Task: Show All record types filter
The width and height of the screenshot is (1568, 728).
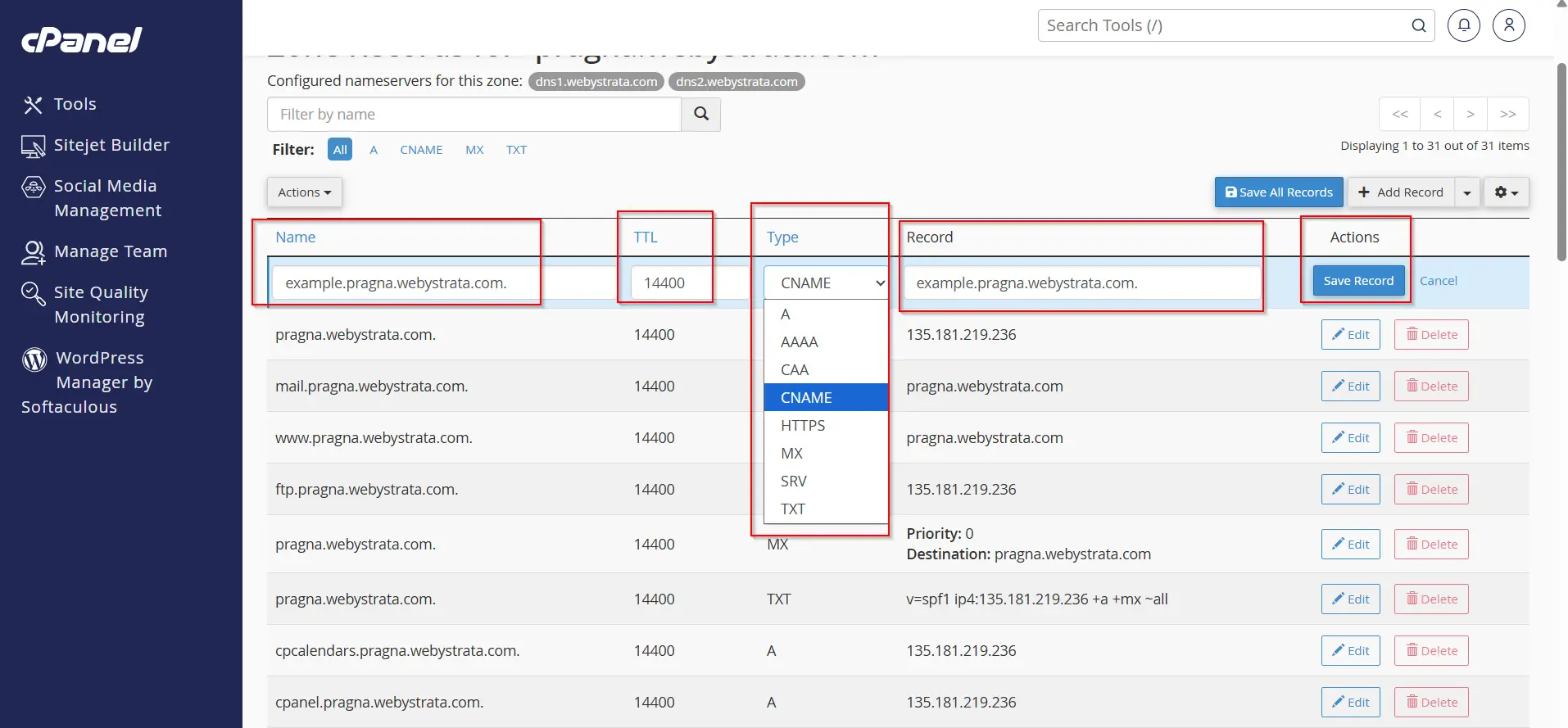Action: (340, 150)
